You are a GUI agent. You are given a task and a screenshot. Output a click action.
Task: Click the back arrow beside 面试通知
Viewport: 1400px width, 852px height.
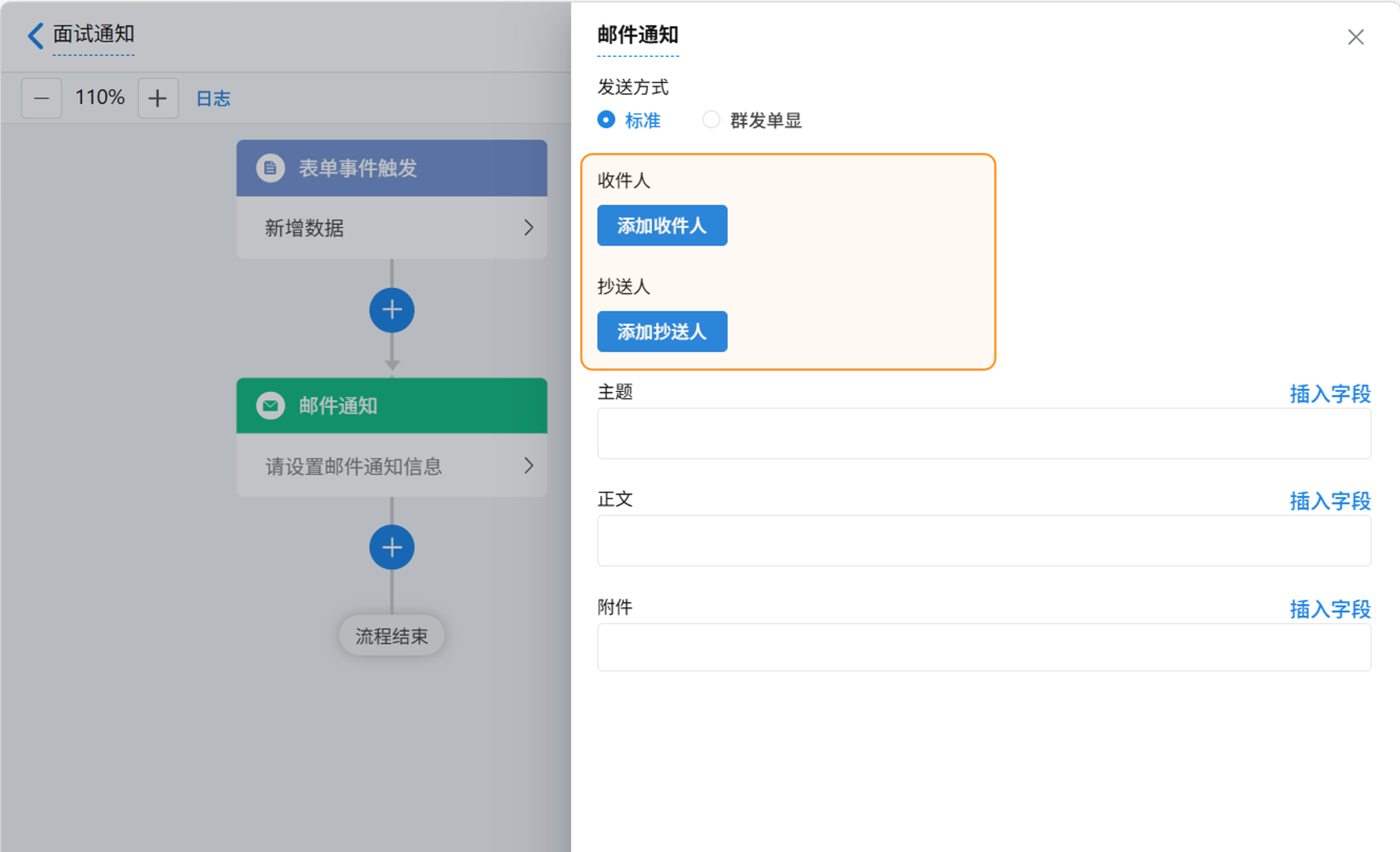click(x=36, y=35)
